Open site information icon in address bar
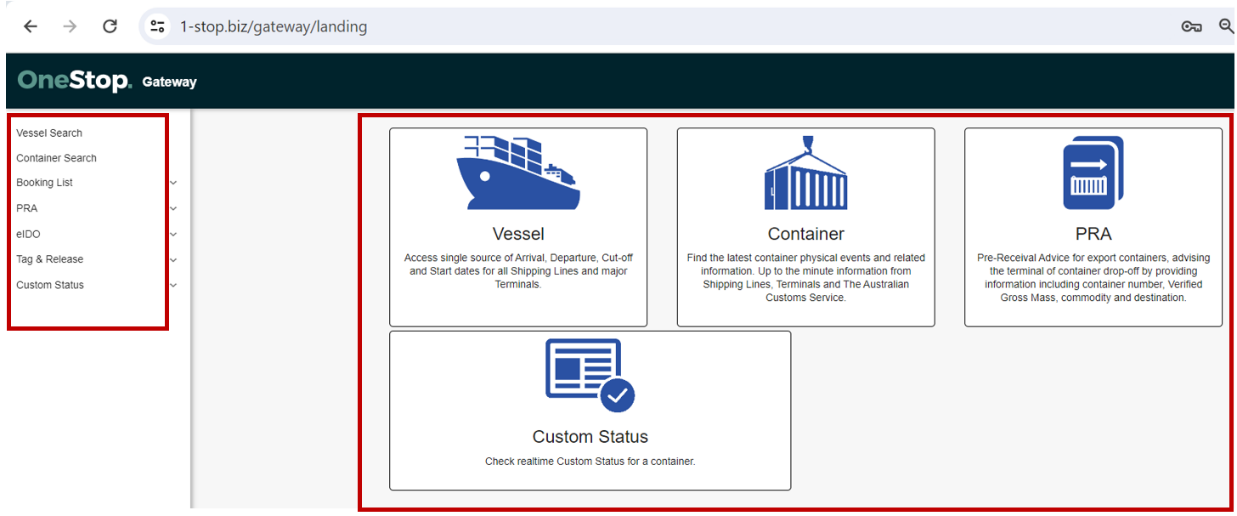 point(157,27)
